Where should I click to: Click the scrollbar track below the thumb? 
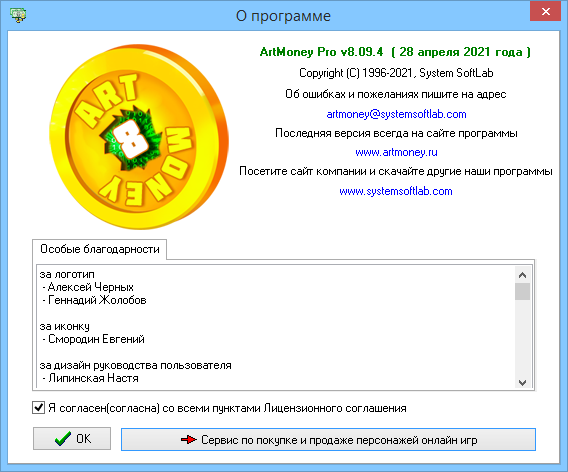tap(522, 338)
